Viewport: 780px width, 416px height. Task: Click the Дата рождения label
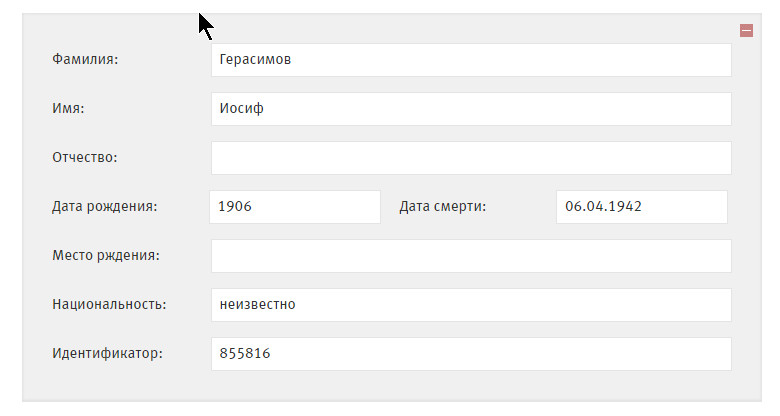tap(105, 207)
